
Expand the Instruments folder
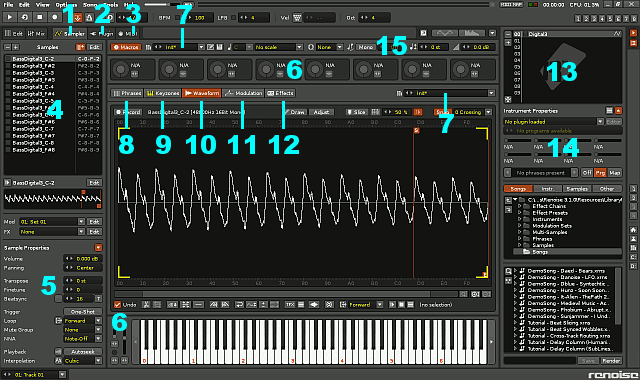[520, 219]
